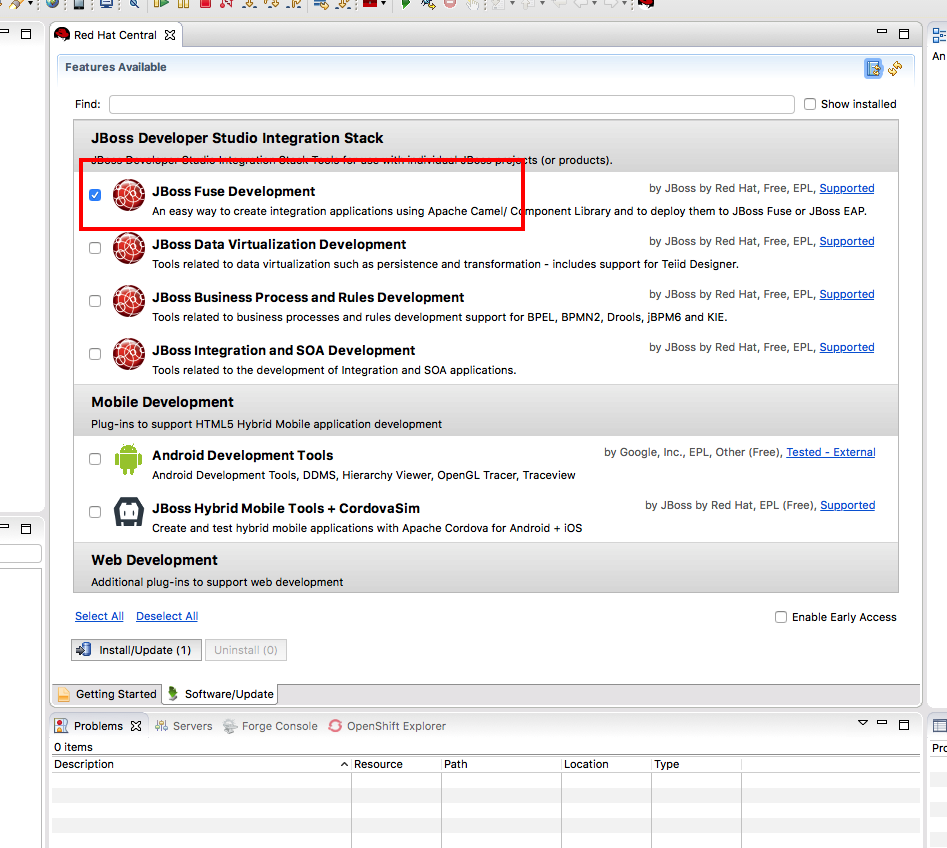This screenshot has width=947, height=848.
Task: Click the Resource column header
Action: pos(396,764)
